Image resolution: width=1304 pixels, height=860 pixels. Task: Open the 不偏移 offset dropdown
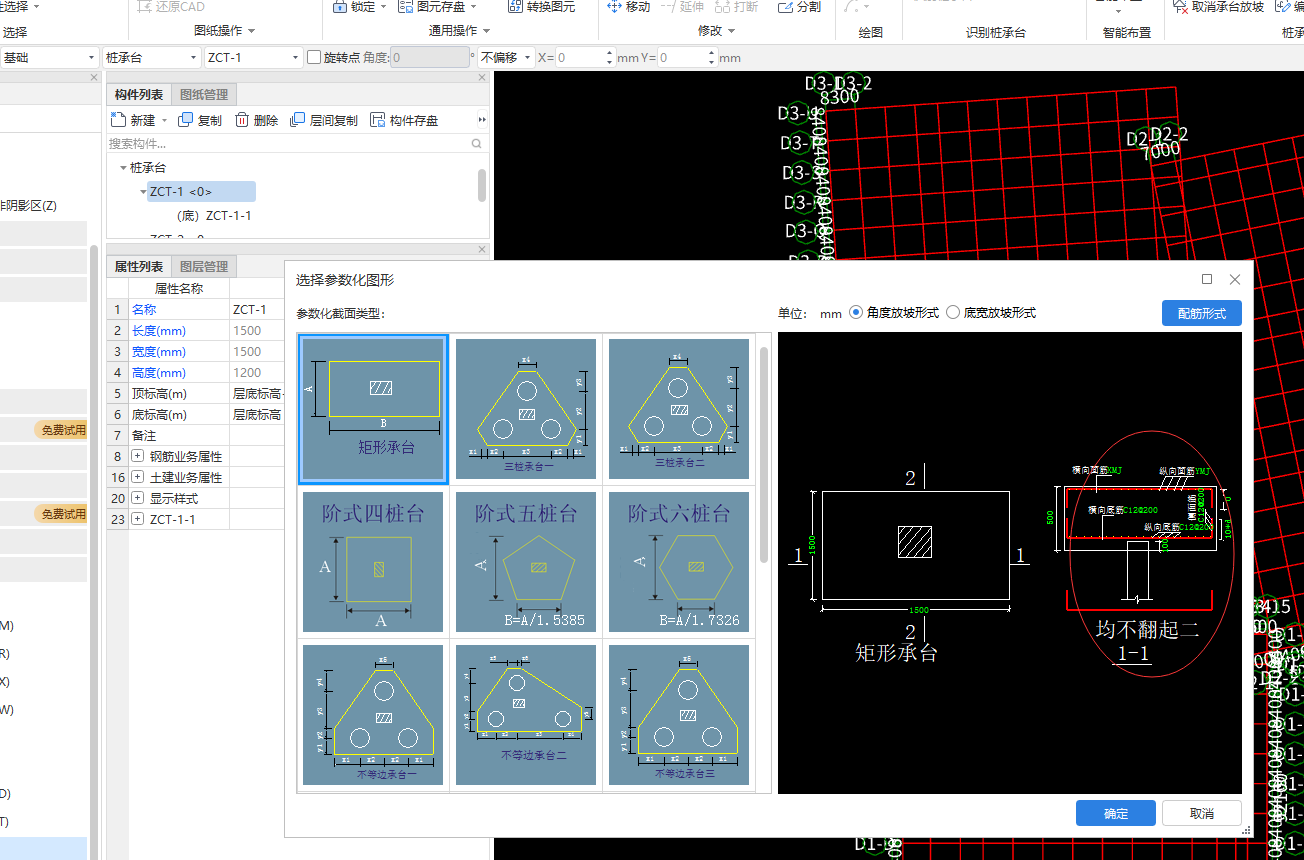[506, 58]
